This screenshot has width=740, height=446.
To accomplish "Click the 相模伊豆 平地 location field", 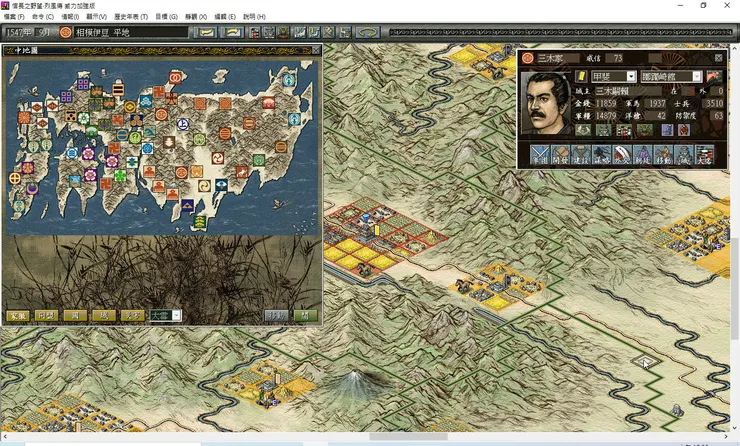I will pos(131,33).
